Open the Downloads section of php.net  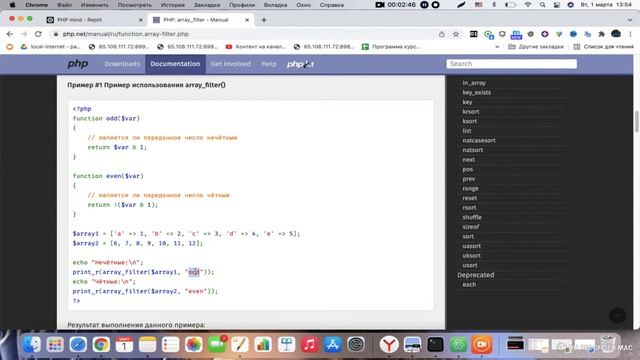[x=122, y=64]
